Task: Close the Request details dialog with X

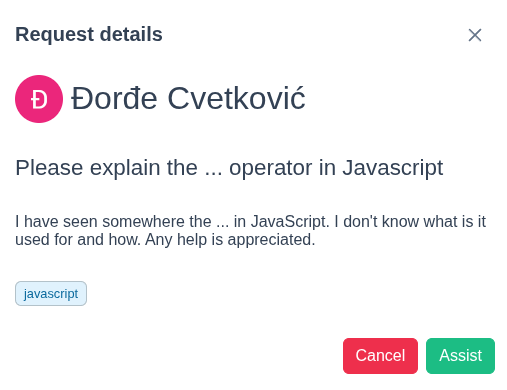Action: pos(475,35)
